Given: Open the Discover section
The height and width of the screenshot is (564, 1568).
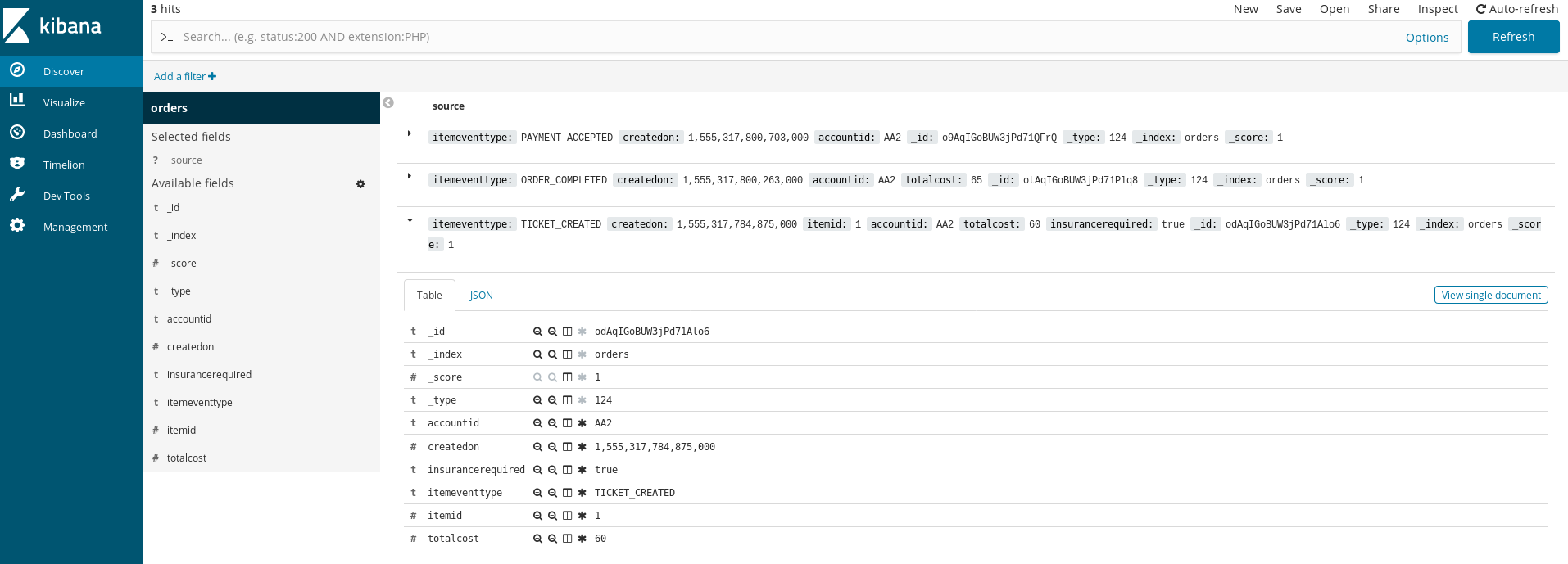Looking at the screenshot, I should 71,71.
